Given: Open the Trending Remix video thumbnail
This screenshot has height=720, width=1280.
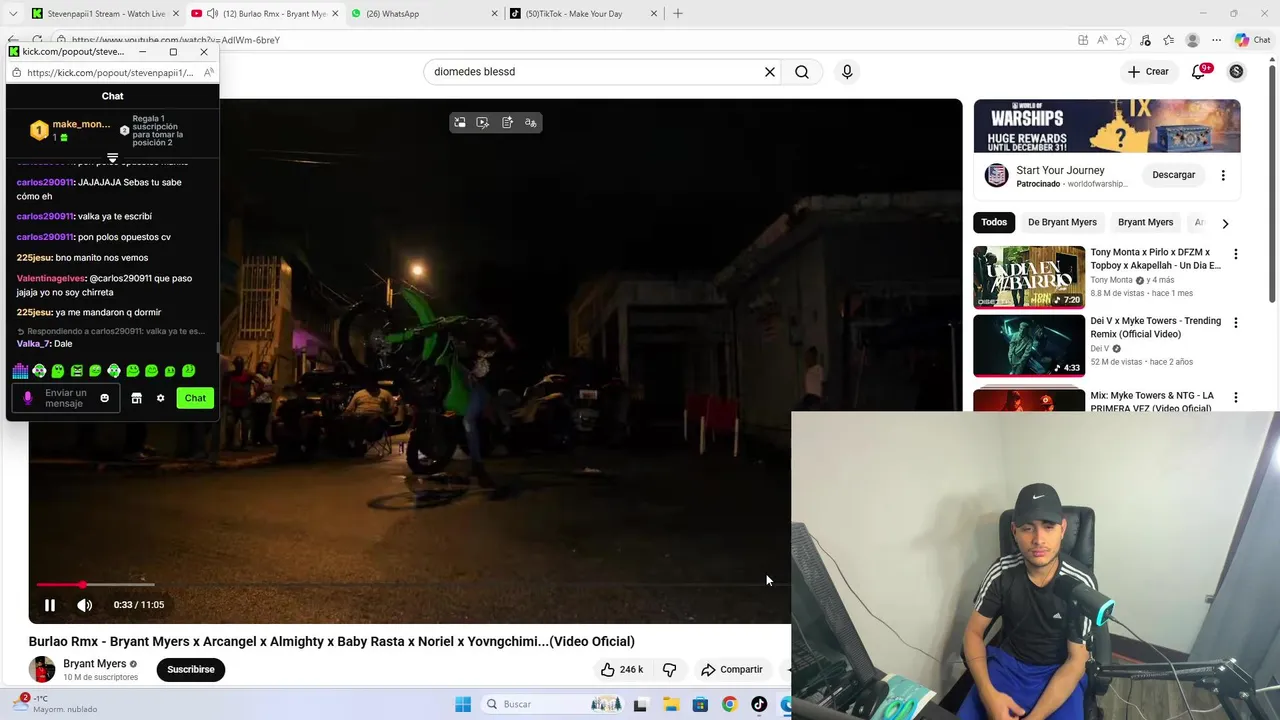Looking at the screenshot, I should pyautogui.click(x=1029, y=346).
